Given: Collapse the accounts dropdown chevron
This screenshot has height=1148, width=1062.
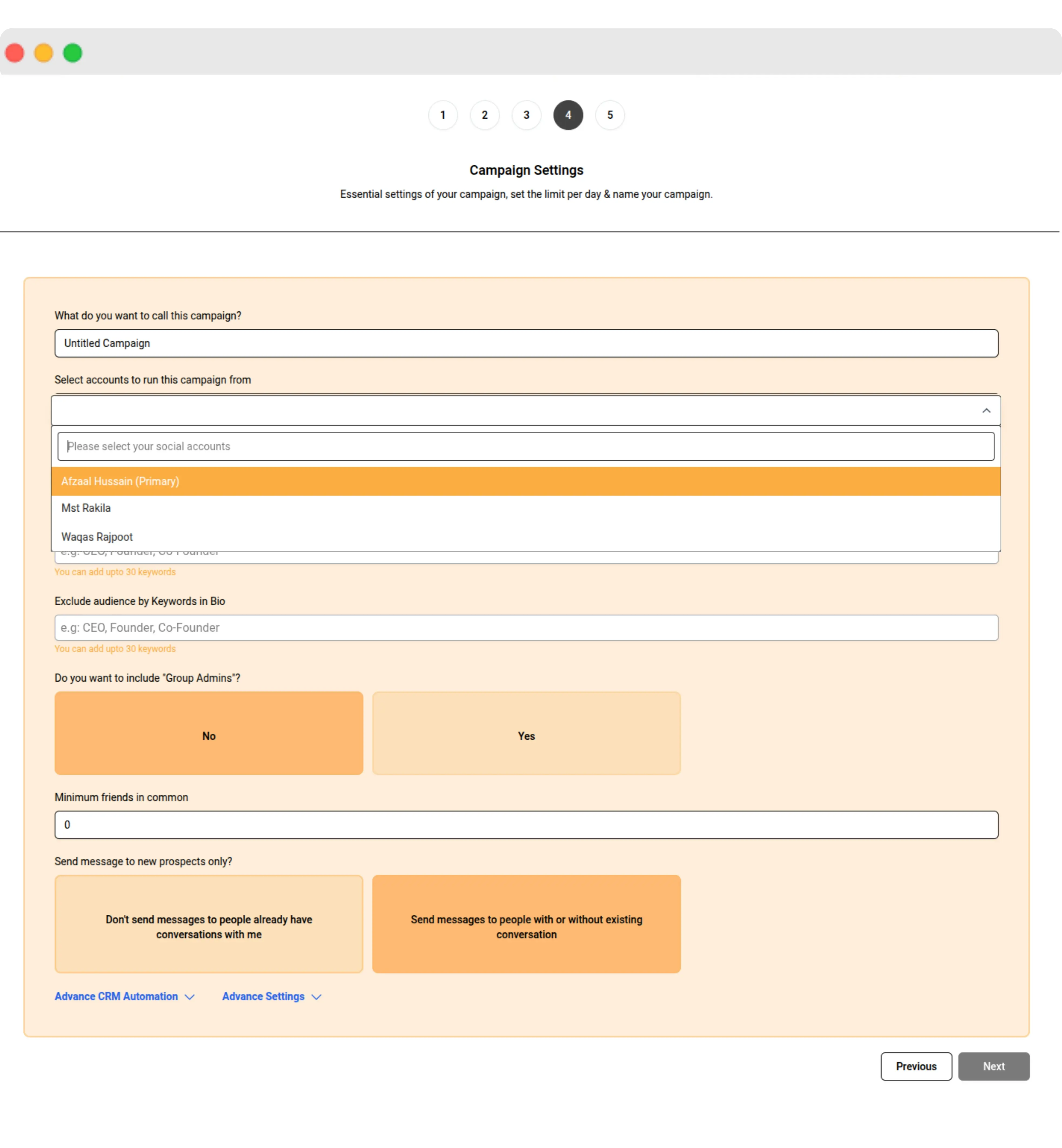Looking at the screenshot, I should pos(986,411).
